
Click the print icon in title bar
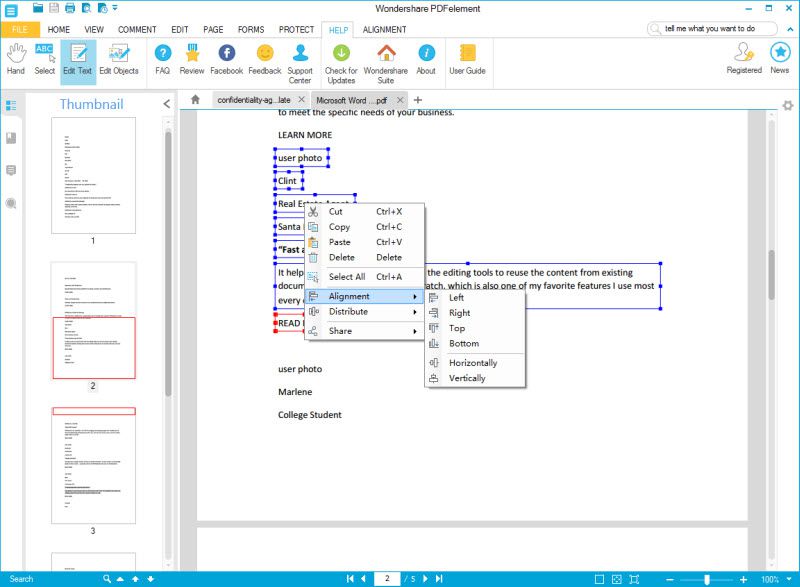coord(70,8)
